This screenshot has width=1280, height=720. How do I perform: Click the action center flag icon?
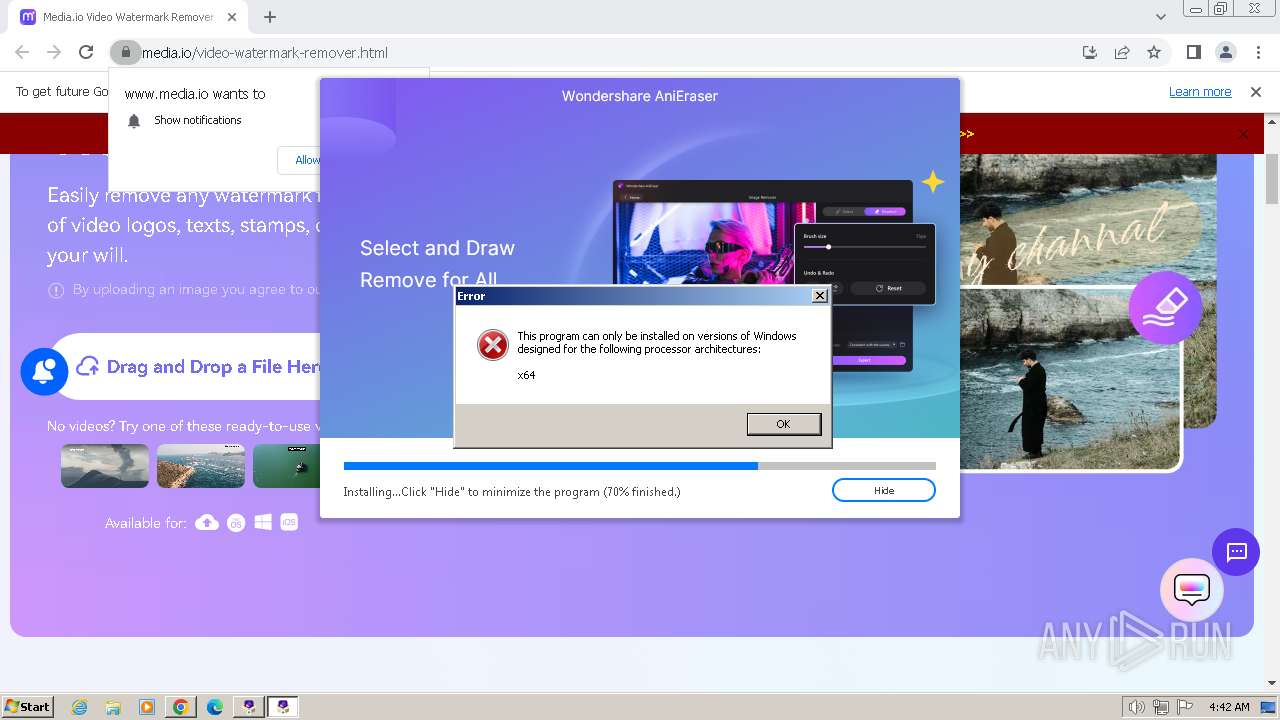coord(1185,707)
